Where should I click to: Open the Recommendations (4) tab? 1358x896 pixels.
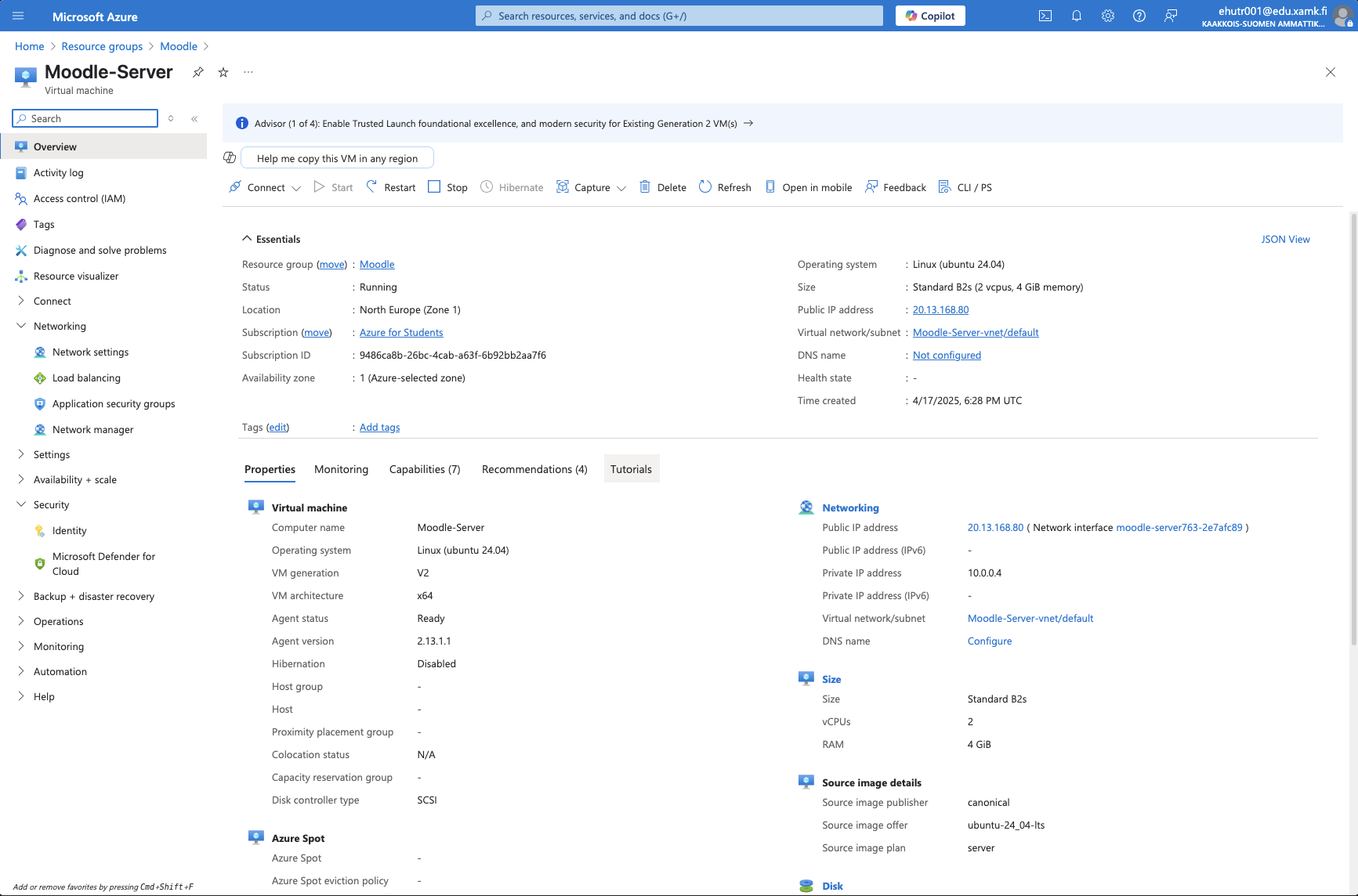[x=534, y=469]
